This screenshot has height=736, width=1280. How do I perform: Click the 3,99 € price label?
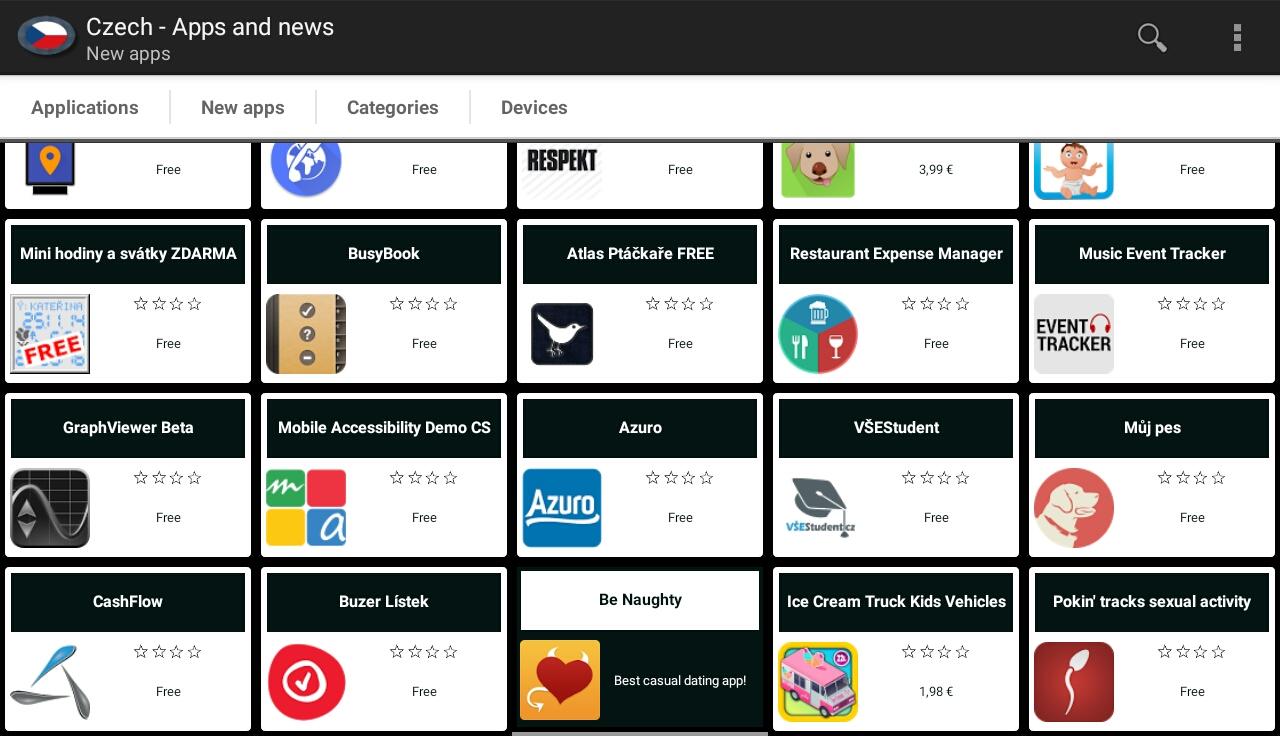tap(936, 170)
